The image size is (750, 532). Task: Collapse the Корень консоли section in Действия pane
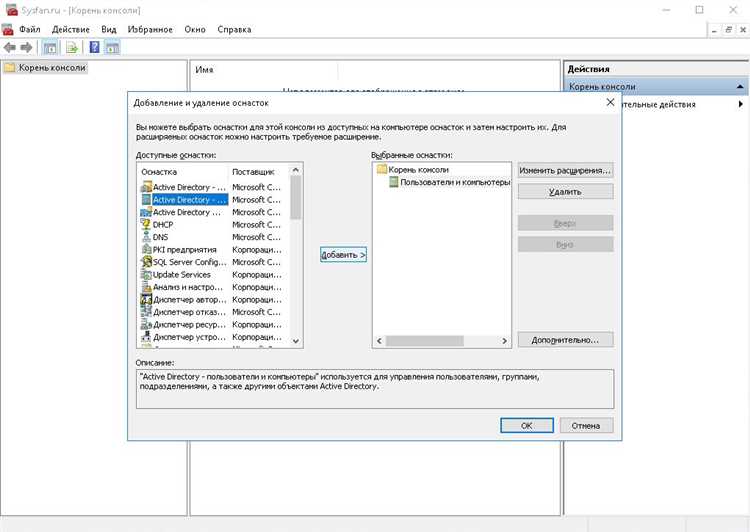point(740,87)
